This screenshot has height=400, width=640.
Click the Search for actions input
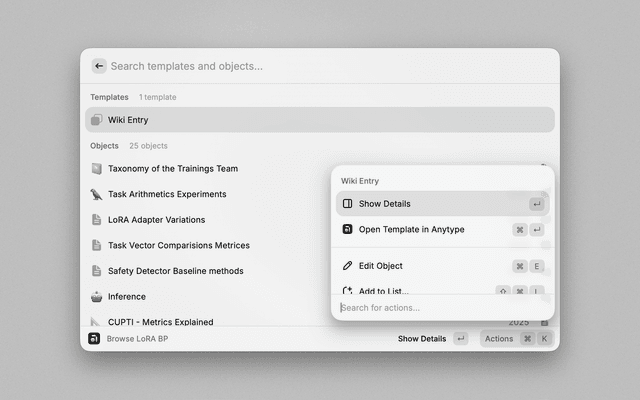(x=440, y=308)
